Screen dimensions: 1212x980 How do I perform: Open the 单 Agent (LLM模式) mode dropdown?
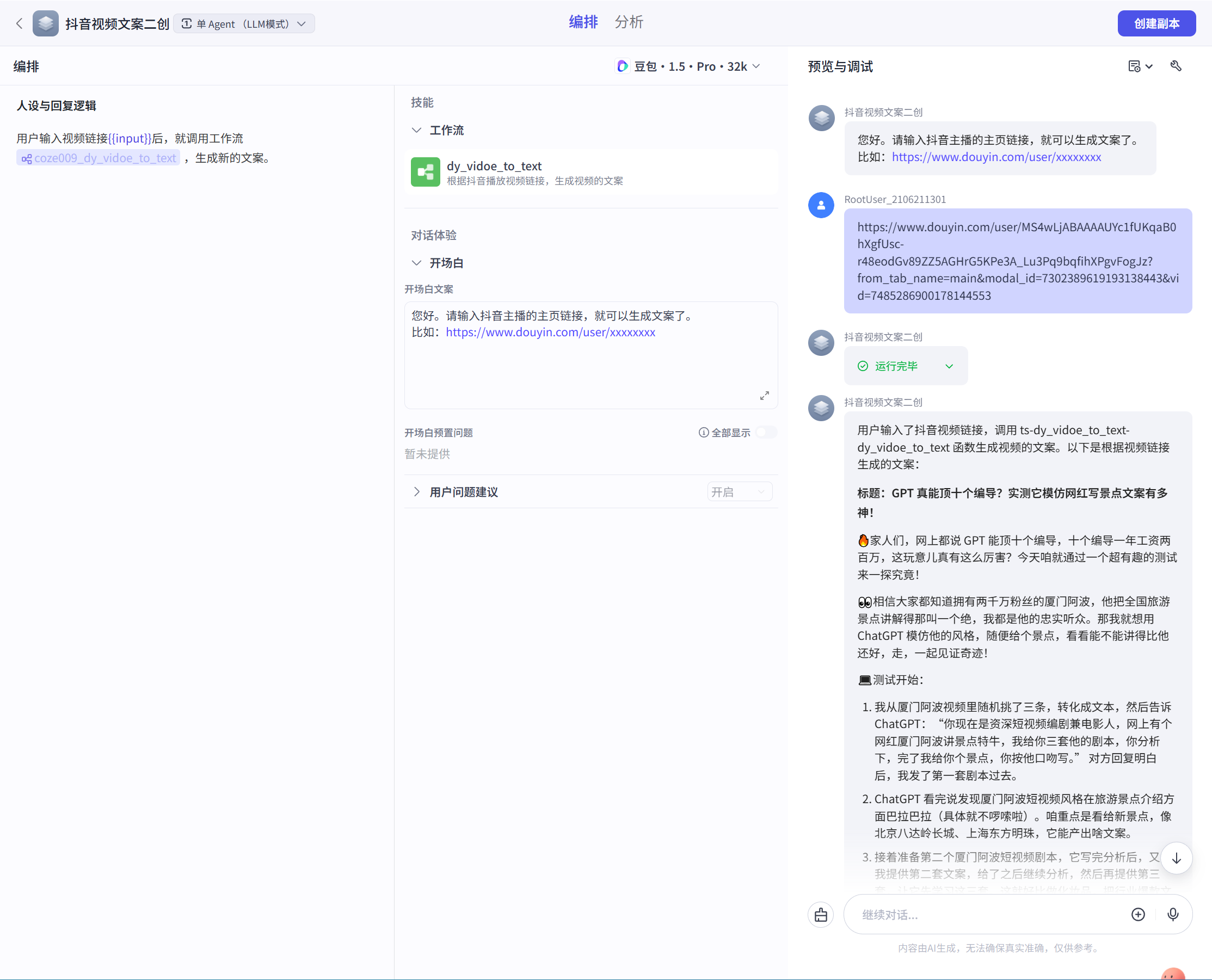244,24
